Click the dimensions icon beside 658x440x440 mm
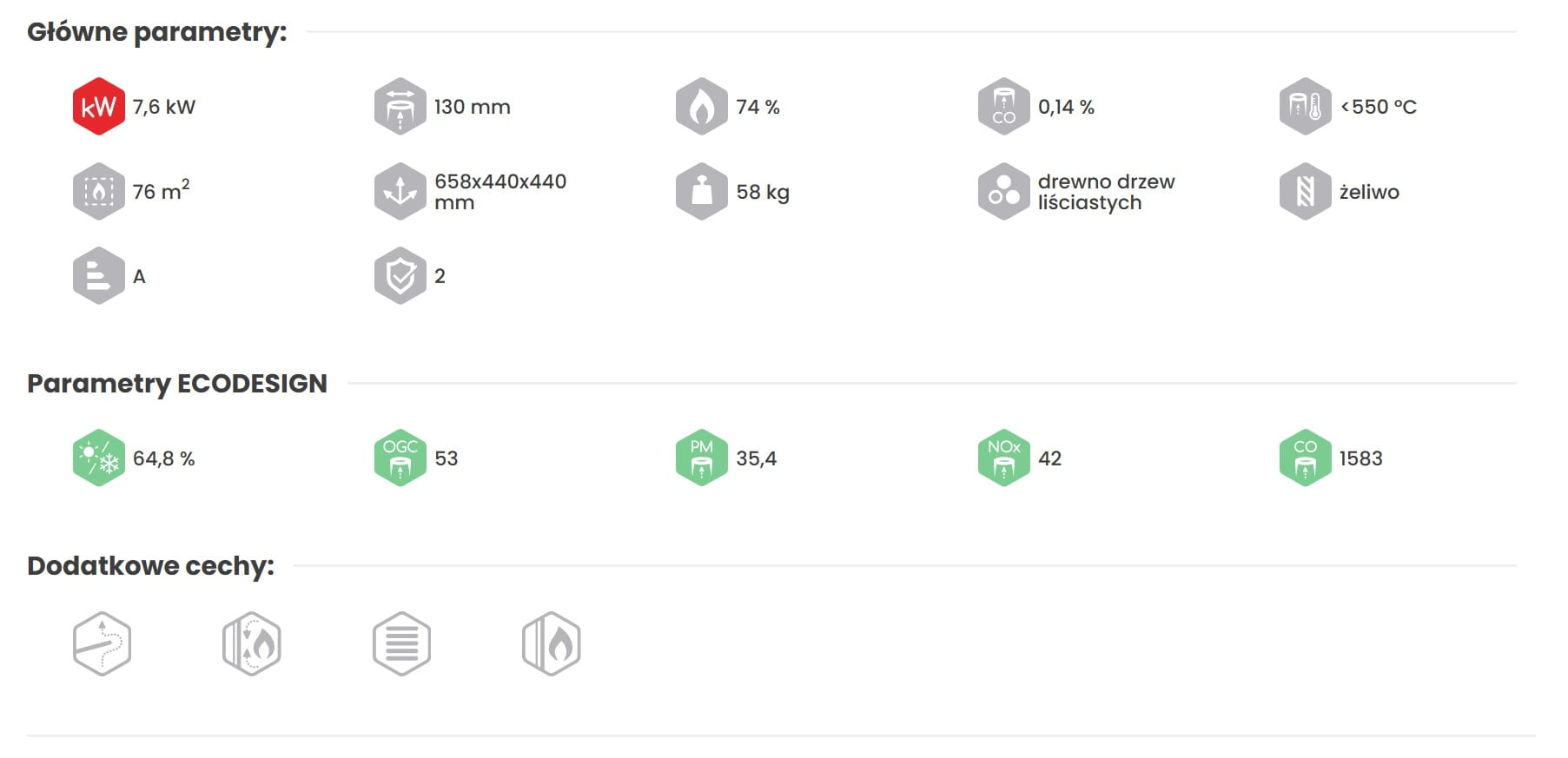 (400, 191)
